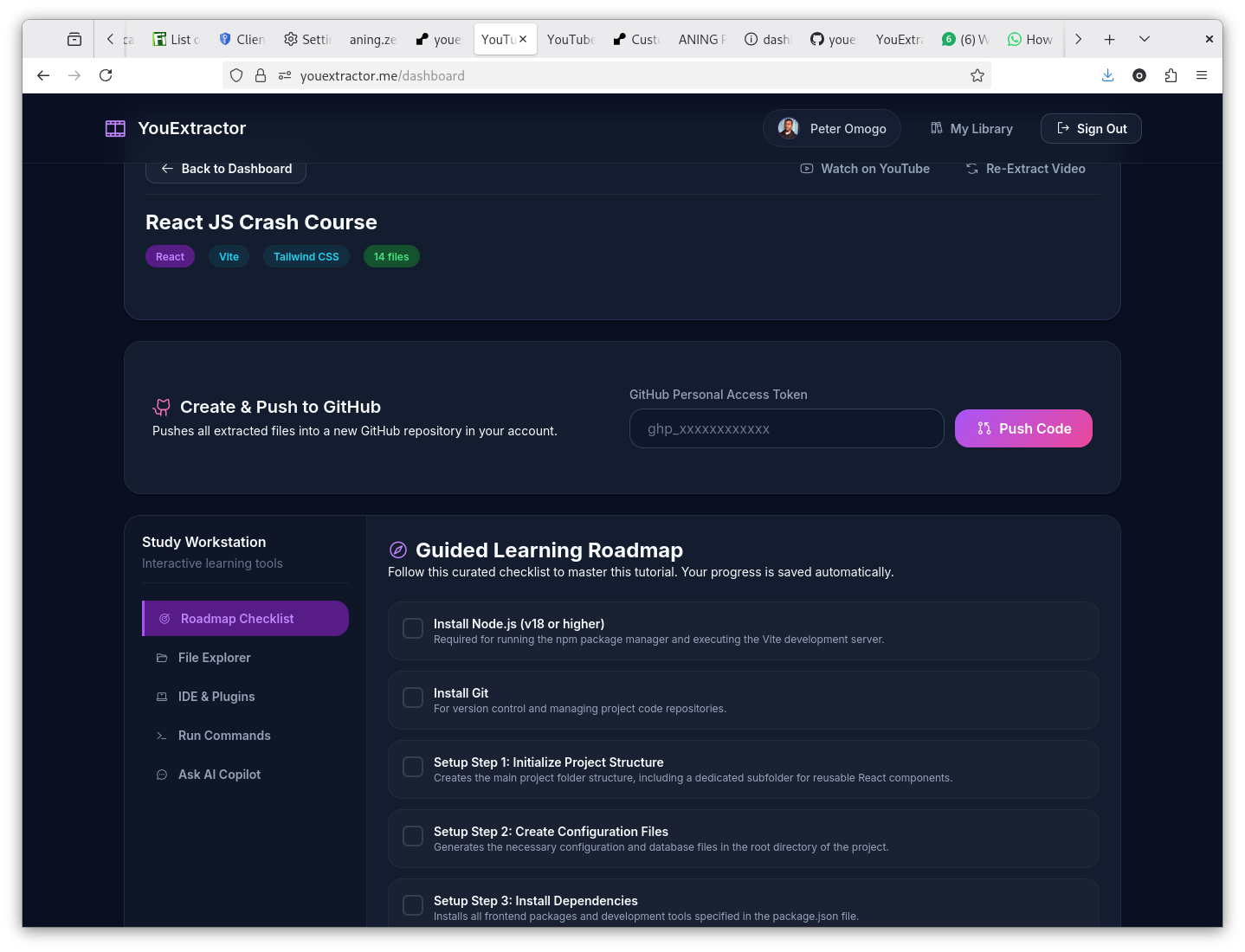Check Setup Step 1: Initialize Project Structure
The height and width of the screenshot is (952, 1245).
[x=413, y=767]
